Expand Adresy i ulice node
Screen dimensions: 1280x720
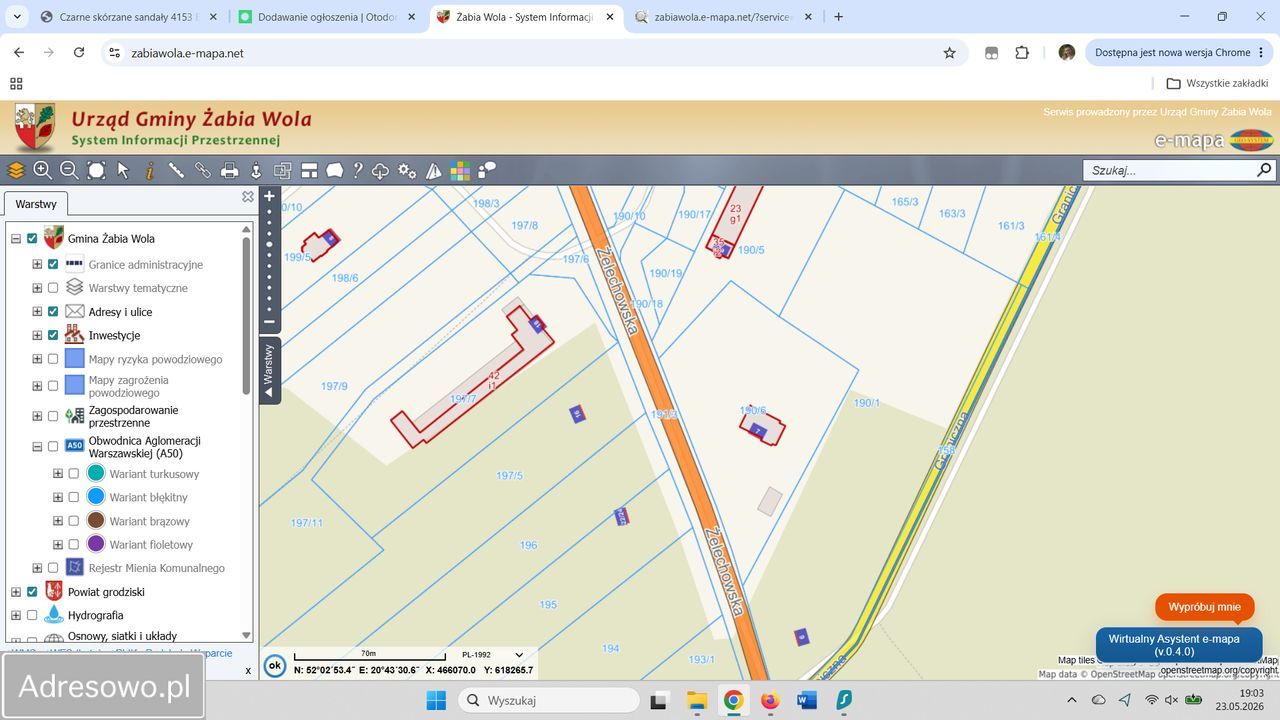pyautogui.click(x=37, y=312)
